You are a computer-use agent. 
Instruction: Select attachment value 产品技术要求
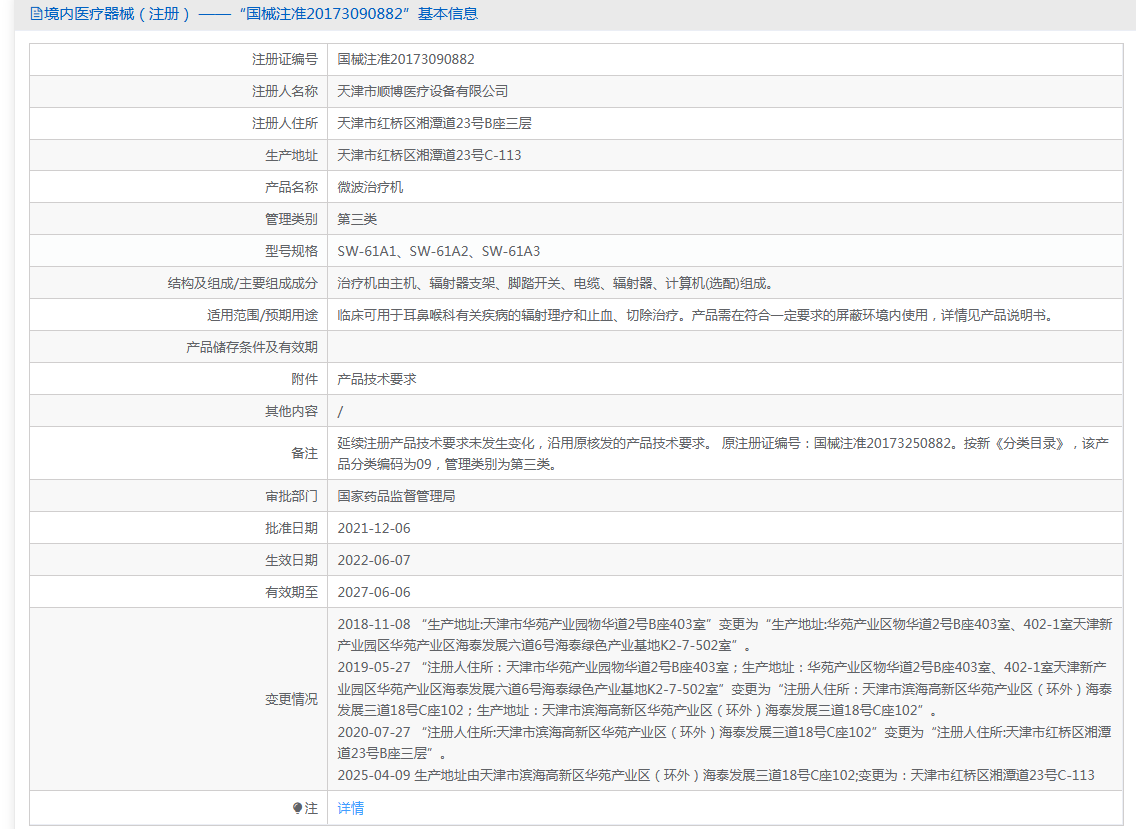377,379
